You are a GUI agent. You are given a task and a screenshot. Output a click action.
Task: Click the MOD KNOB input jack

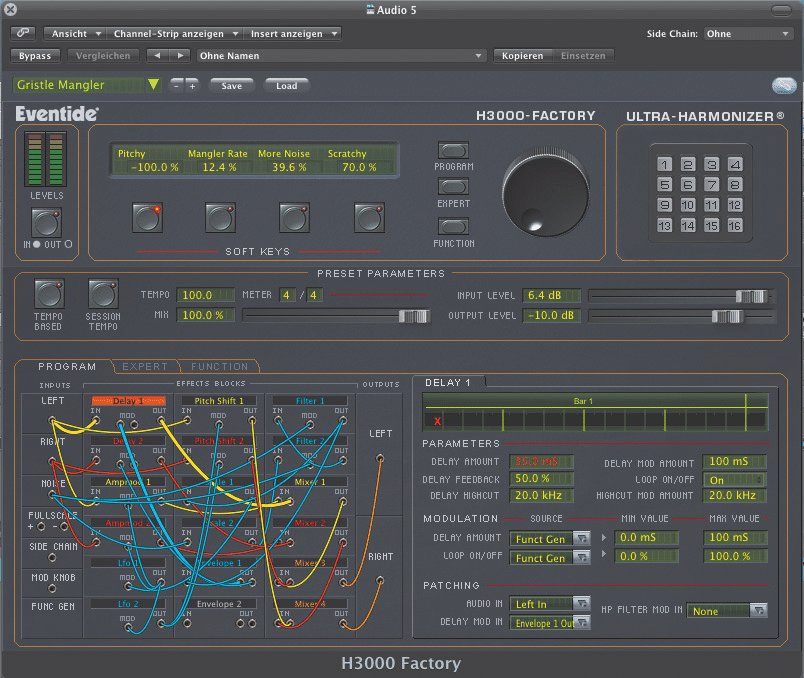pos(52,589)
